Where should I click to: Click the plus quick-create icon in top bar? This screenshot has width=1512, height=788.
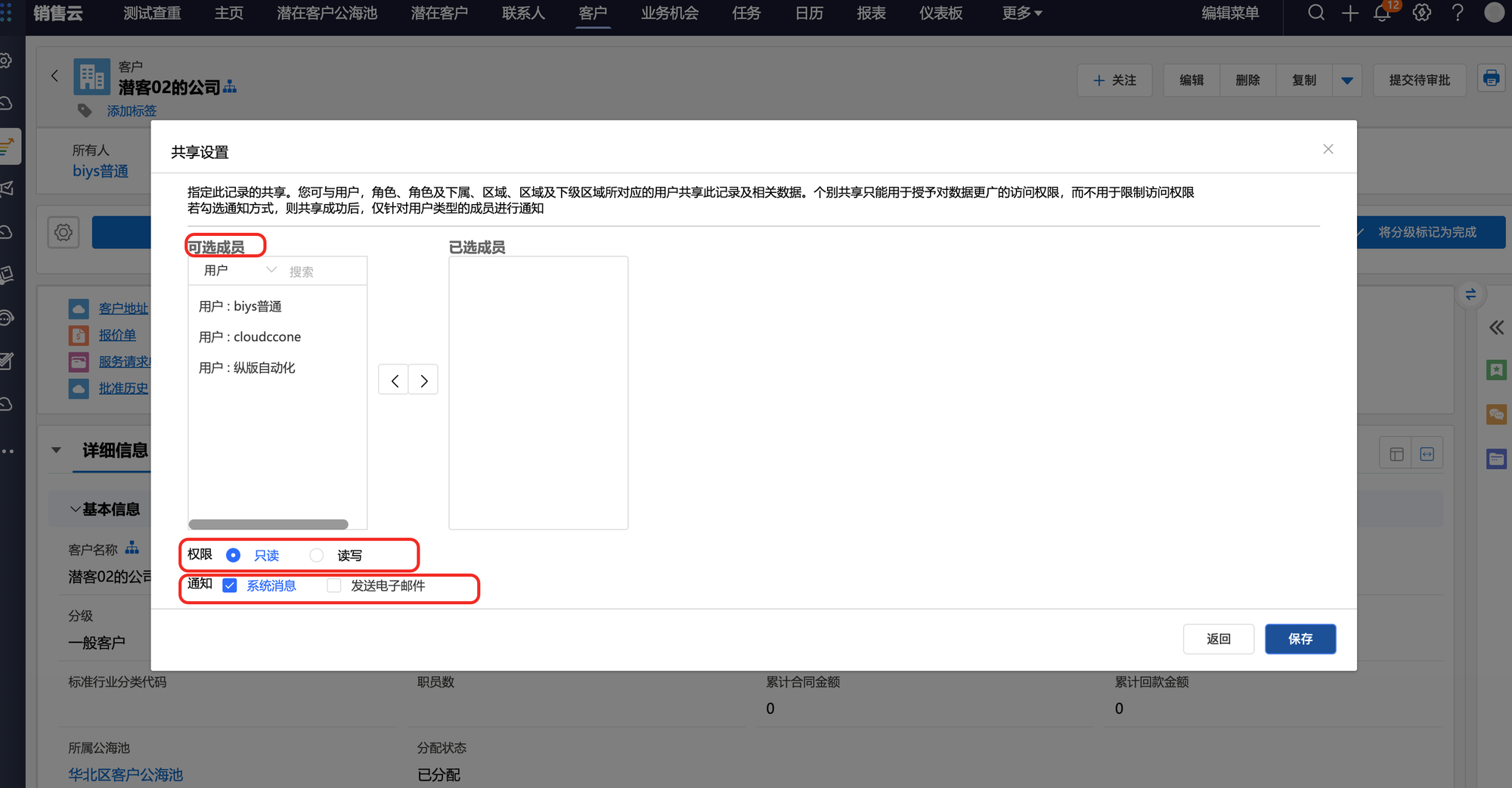point(1350,13)
